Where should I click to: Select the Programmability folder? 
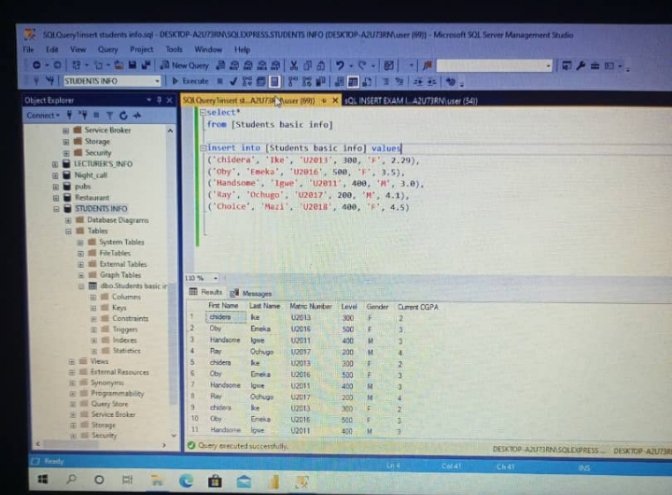point(117,393)
